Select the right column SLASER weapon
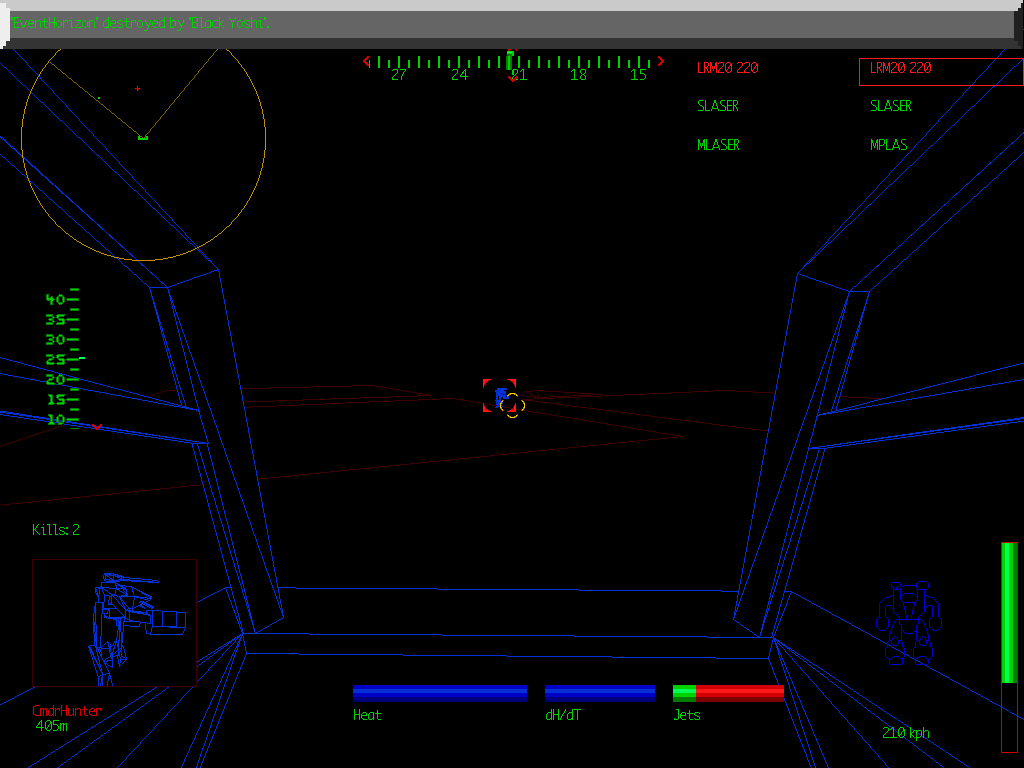This screenshot has width=1024, height=768. tap(891, 106)
